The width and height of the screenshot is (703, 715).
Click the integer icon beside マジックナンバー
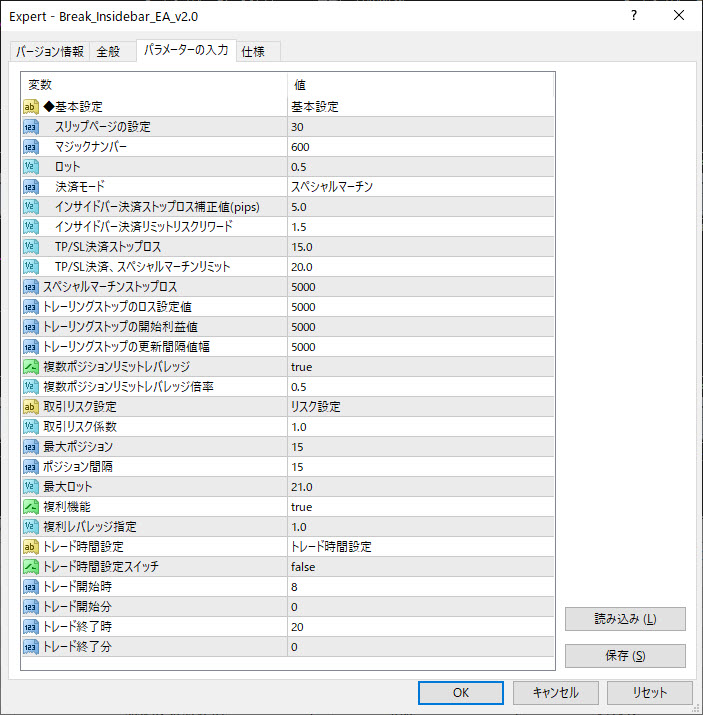tap(31, 147)
